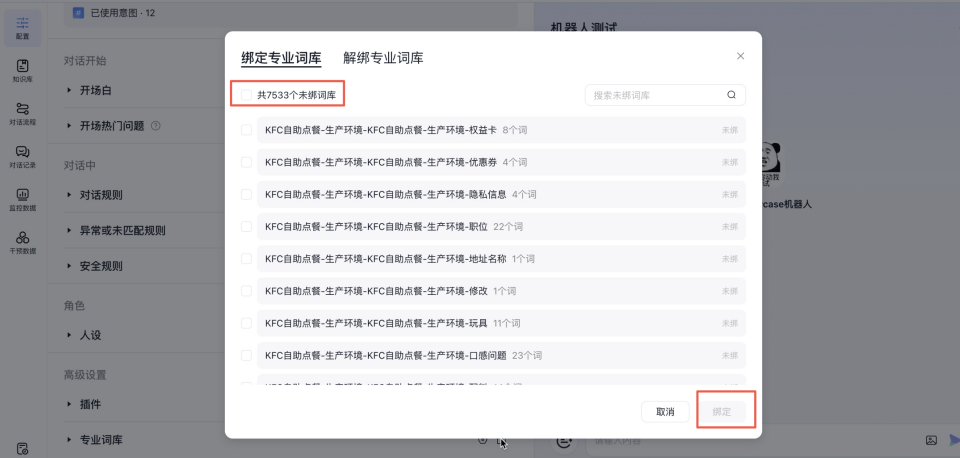960x458 pixels.
Task: Click the panda avatar in 机器人测试 panel
Action: pyautogui.click(x=769, y=165)
